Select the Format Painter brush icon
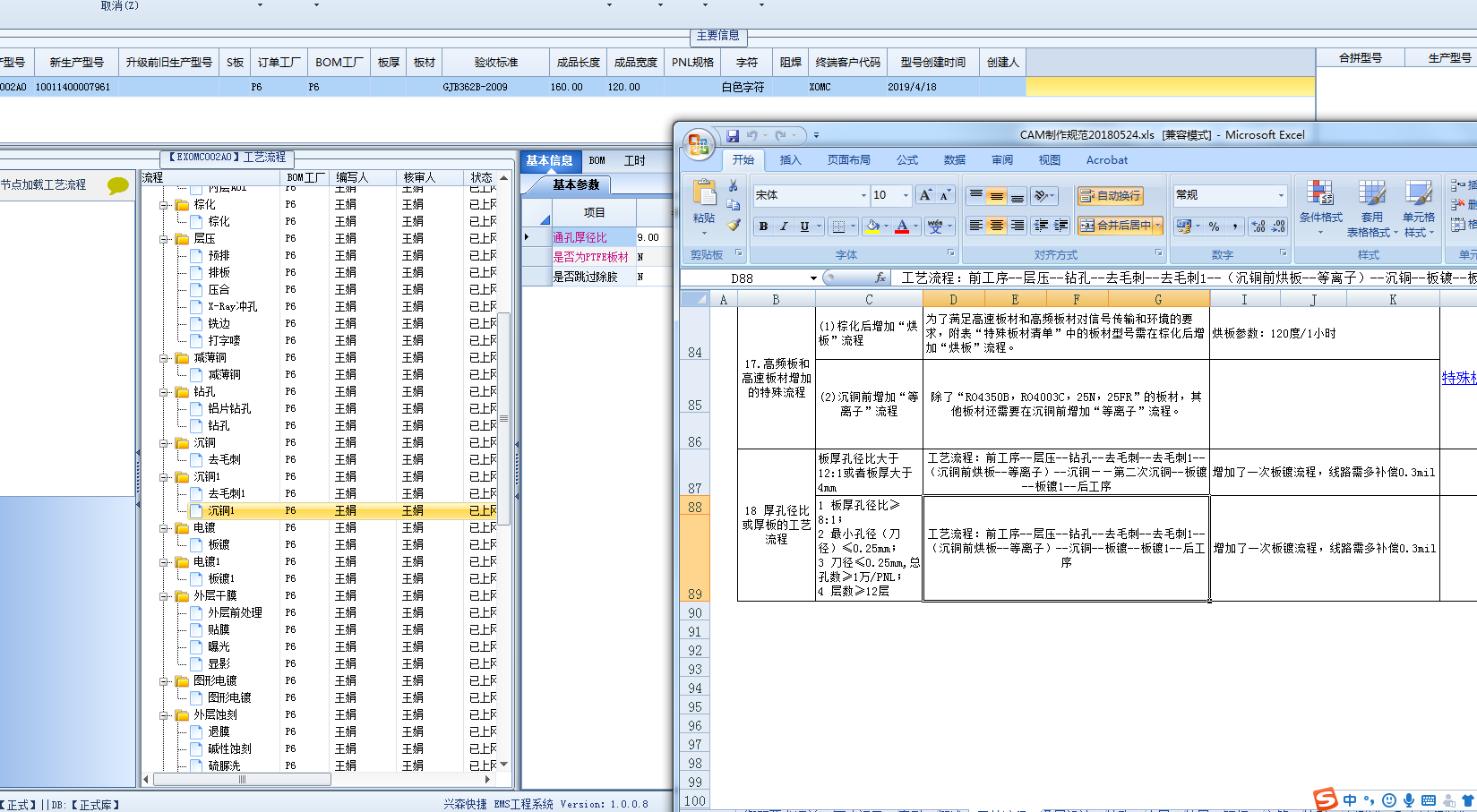Image resolution: width=1477 pixels, height=812 pixels. point(734,225)
